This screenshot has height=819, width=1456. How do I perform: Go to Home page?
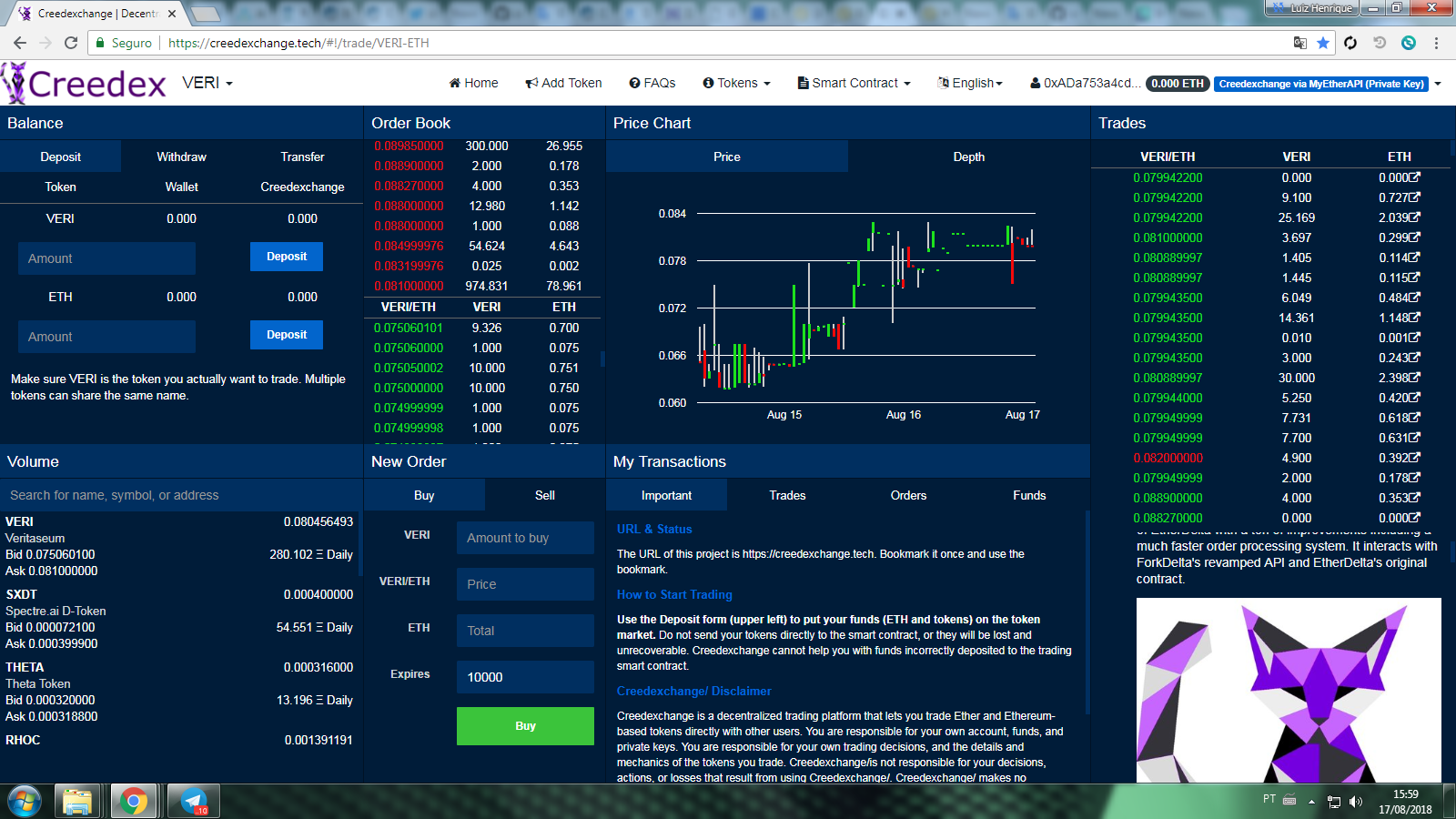[x=473, y=83]
